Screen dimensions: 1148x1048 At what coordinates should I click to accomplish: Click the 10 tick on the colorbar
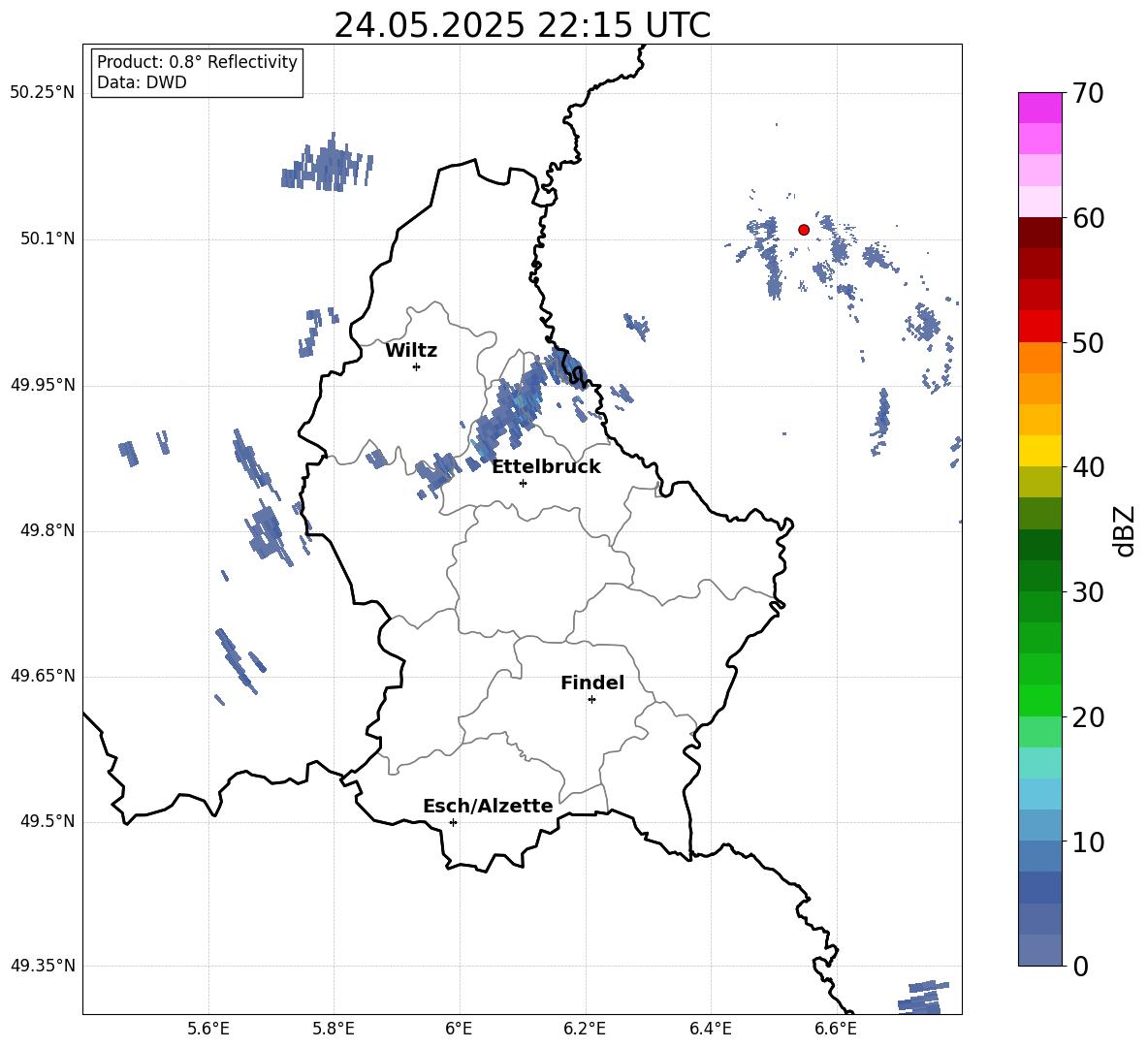(x=1088, y=842)
